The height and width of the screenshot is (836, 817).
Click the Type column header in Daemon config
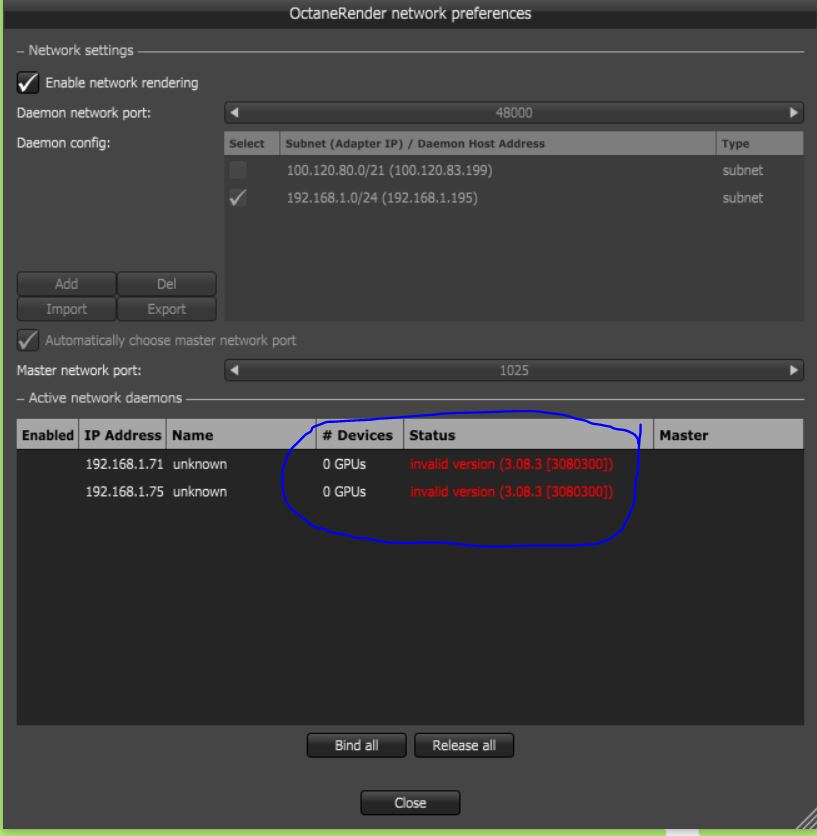pos(760,143)
